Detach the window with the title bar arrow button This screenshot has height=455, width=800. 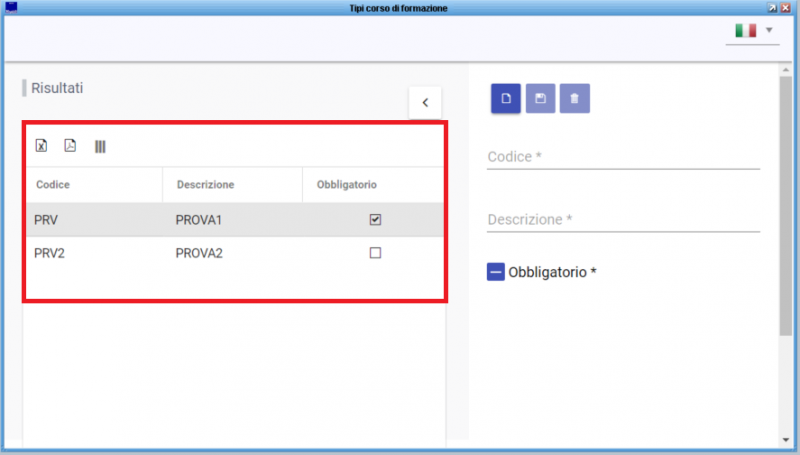point(772,8)
